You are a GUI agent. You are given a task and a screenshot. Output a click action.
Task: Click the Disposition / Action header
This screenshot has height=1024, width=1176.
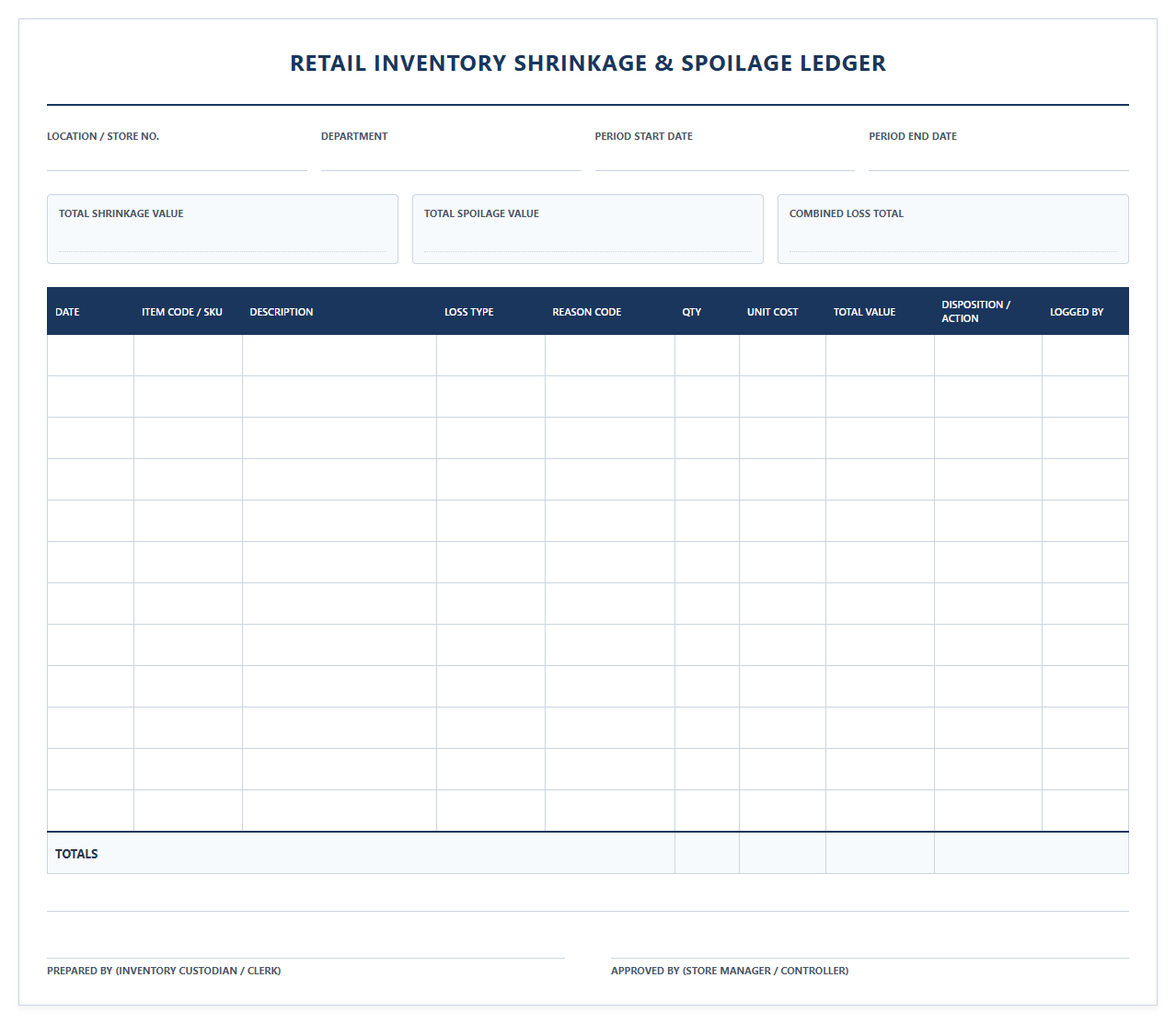click(x=988, y=312)
